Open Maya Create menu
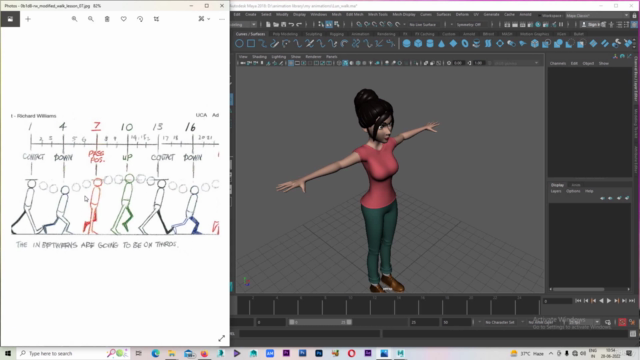This screenshot has width=640, height=360. pos(251,14)
